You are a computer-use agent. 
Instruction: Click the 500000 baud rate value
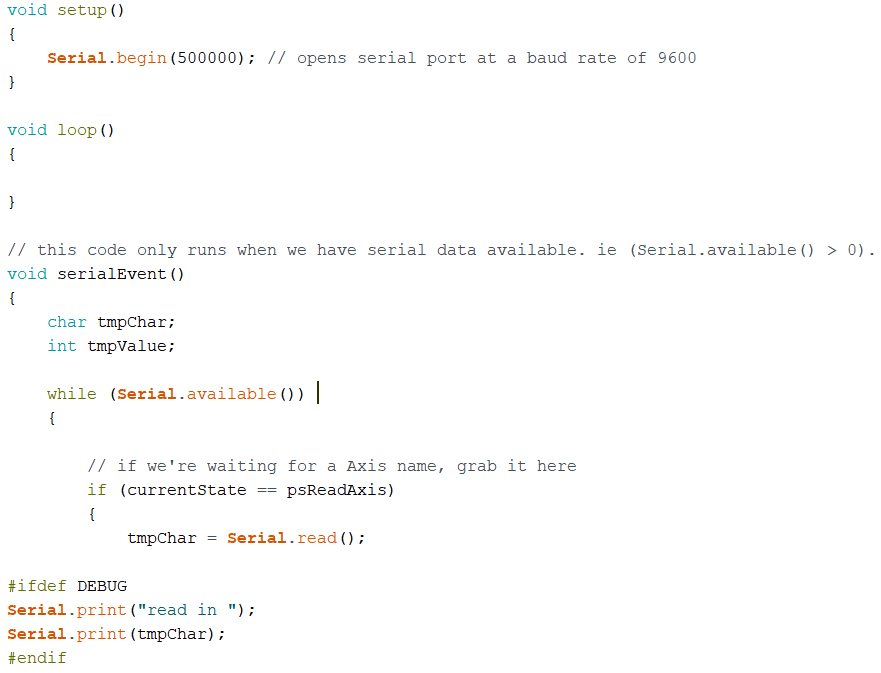click(207, 58)
